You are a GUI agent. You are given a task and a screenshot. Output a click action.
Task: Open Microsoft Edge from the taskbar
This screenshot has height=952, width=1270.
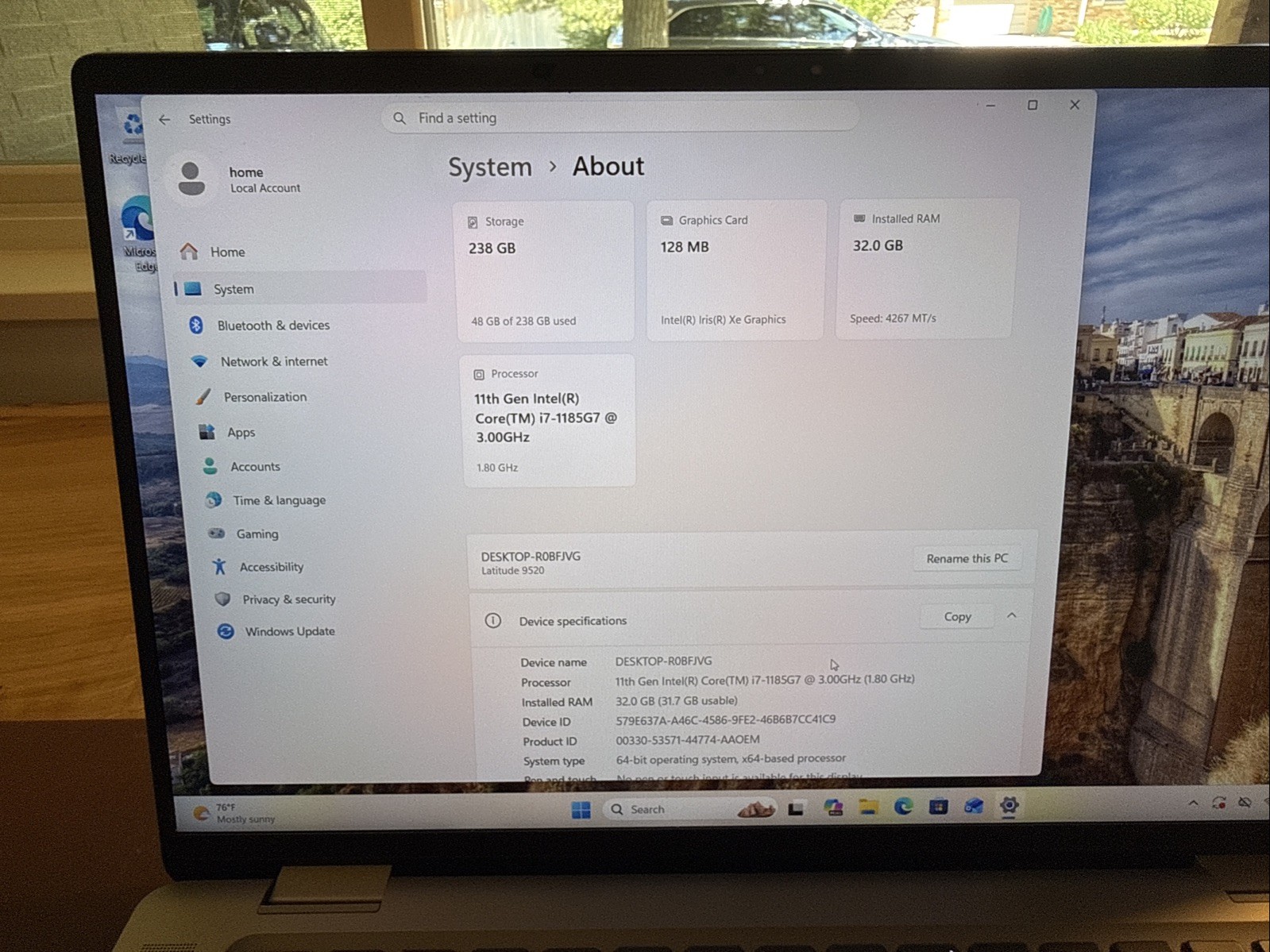point(903,807)
